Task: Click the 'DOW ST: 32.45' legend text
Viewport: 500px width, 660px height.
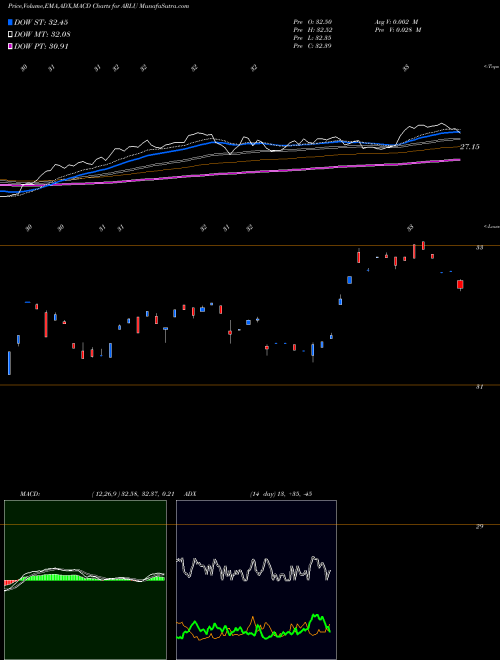Action: click(41, 22)
